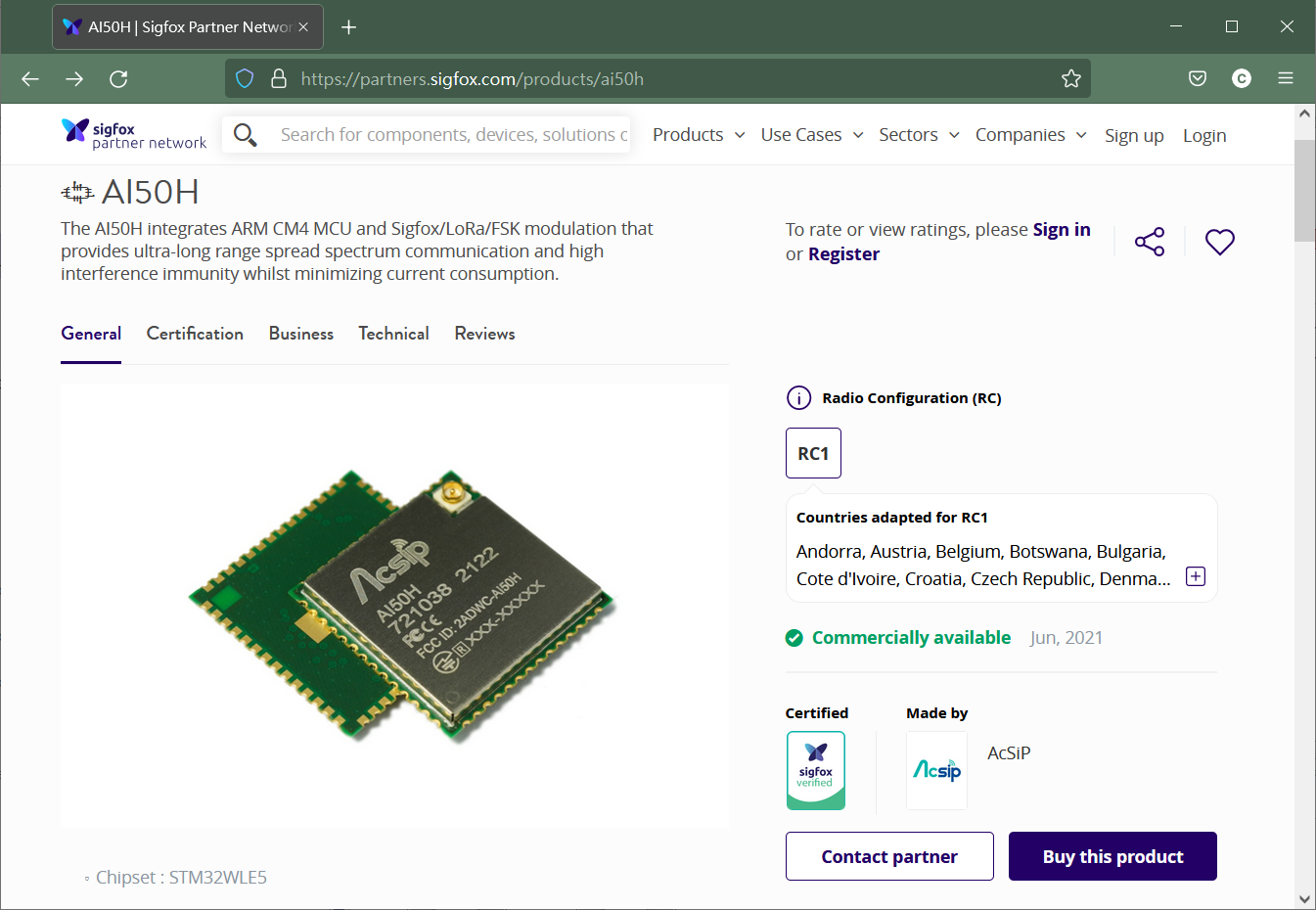Click the Sigfox verified badge
Viewport: 1316px width, 910px height.
816,771
